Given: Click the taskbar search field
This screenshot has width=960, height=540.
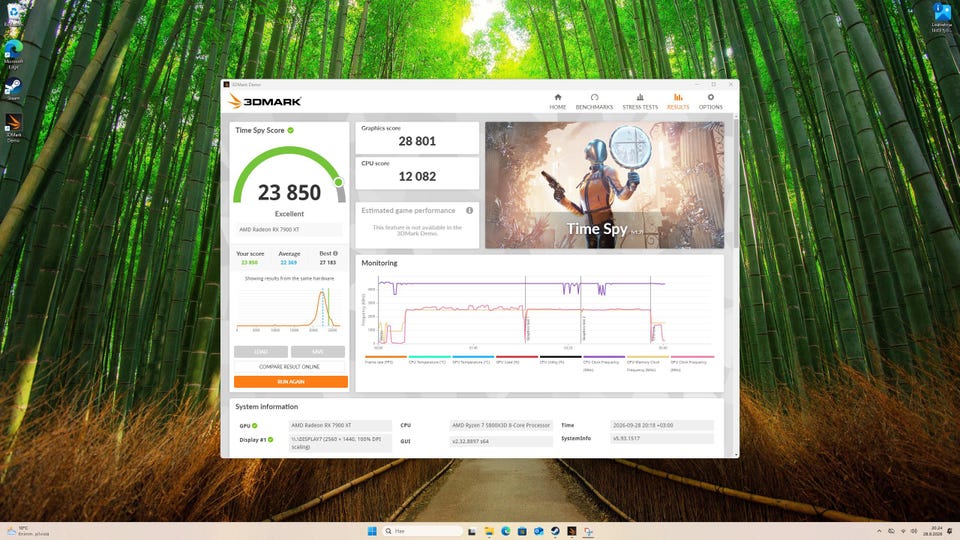Looking at the screenshot, I should coord(422,531).
